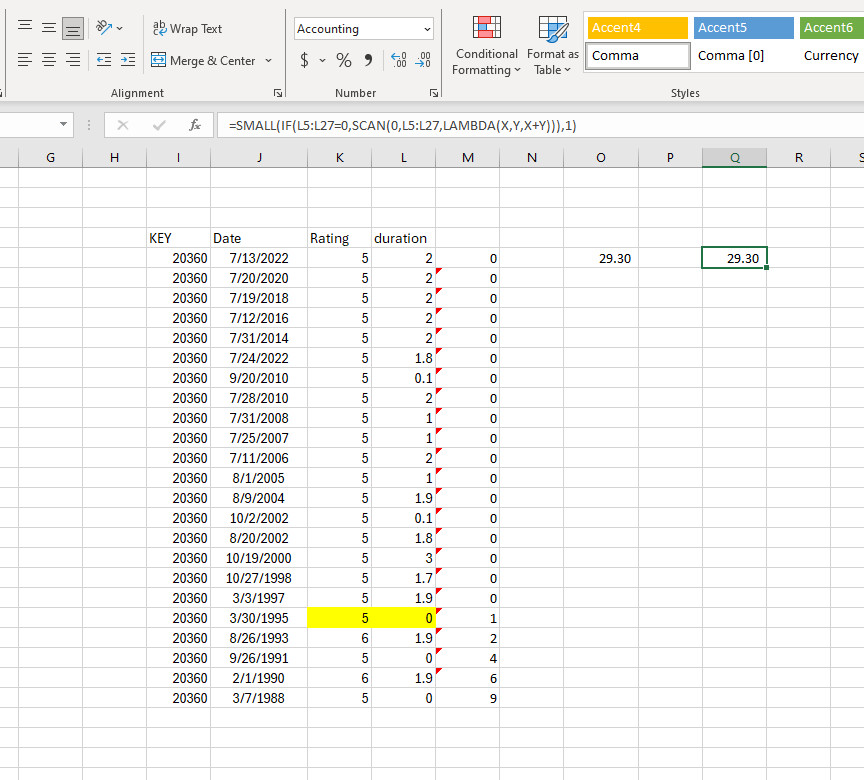Viewport: 864px width, 780px height.
Task: Select column M value 4
Action: [x=467, y=658]
